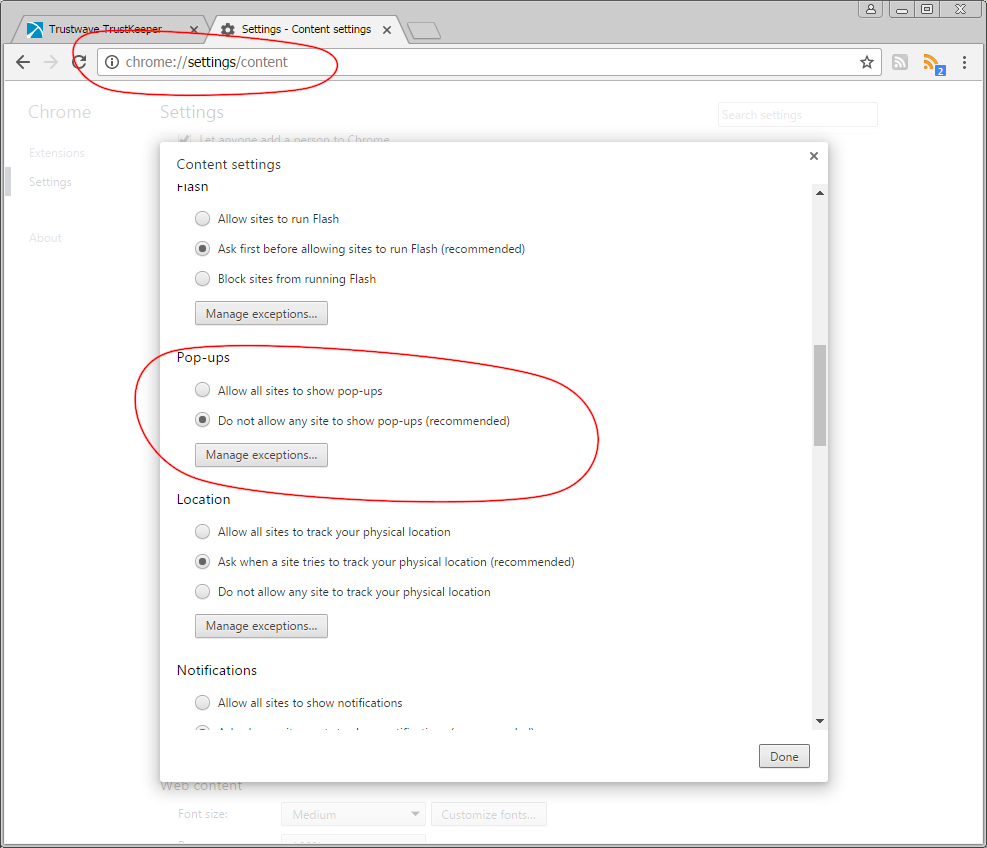Image resolution: width=987 pixels, height=848 pixels.
Task: Open site info icon in address bar
Action: point(112,62)
